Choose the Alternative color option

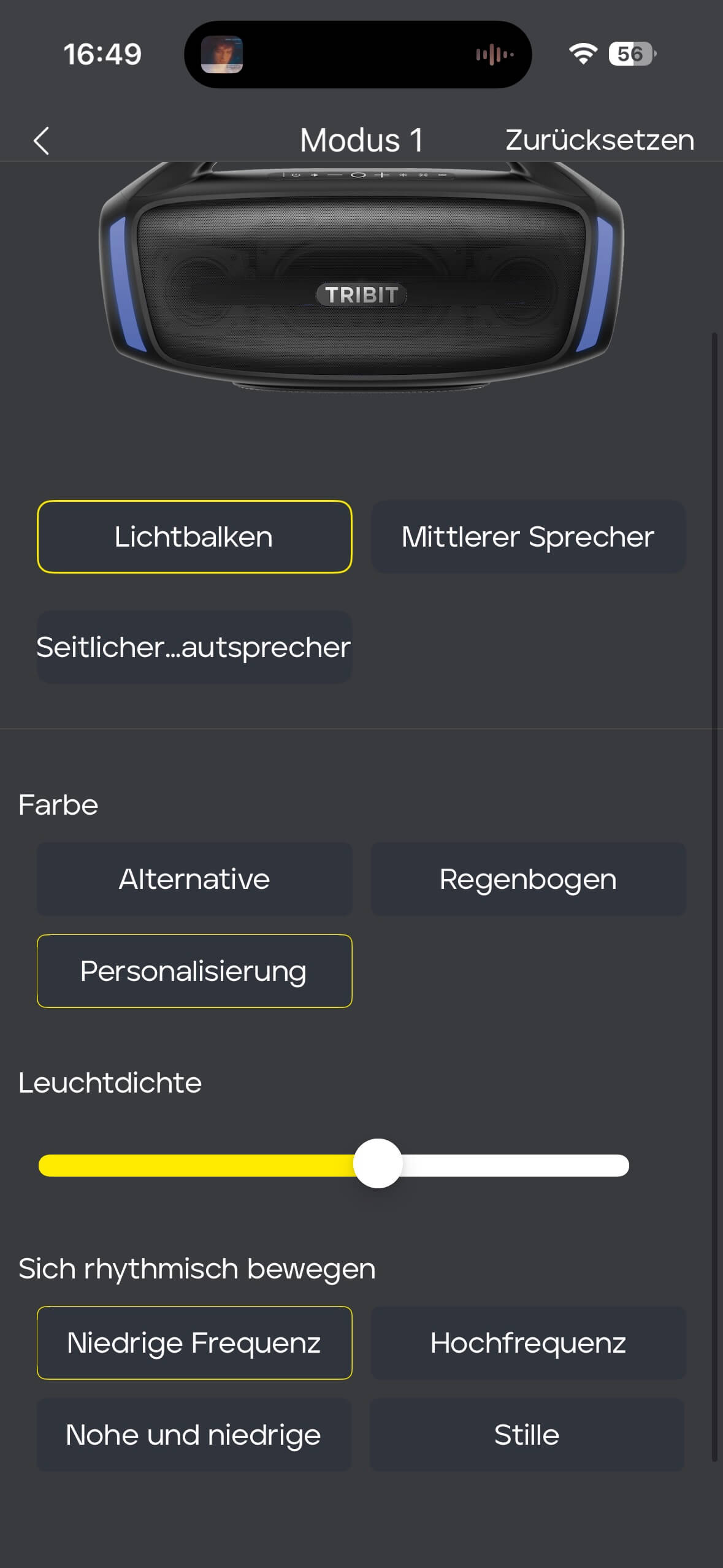tap(194, 879)
